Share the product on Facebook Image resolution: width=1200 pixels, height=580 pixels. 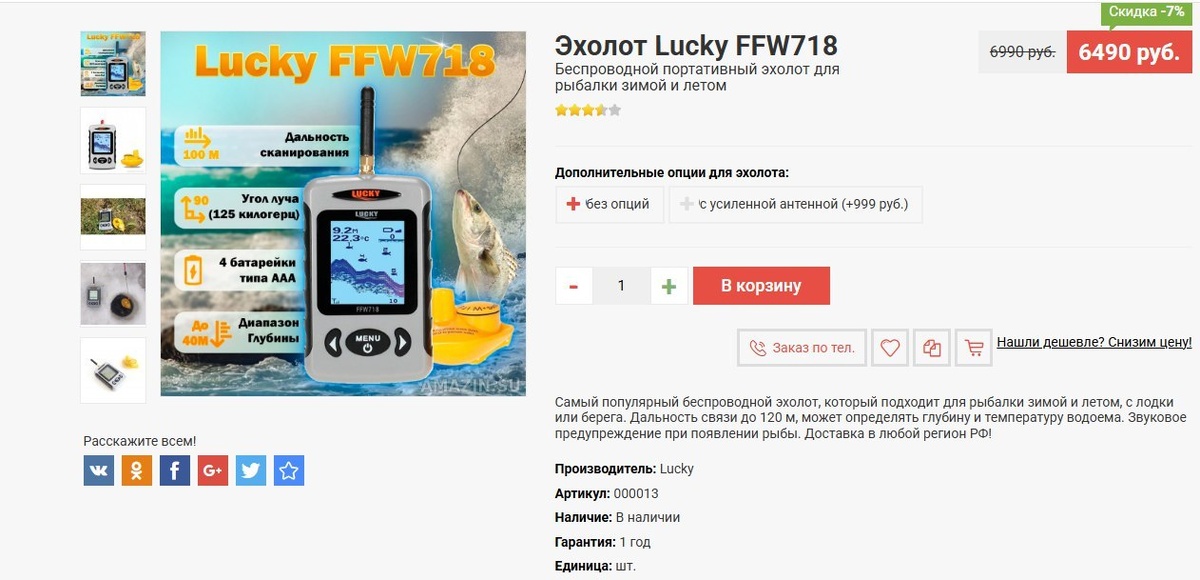(175, 470)
